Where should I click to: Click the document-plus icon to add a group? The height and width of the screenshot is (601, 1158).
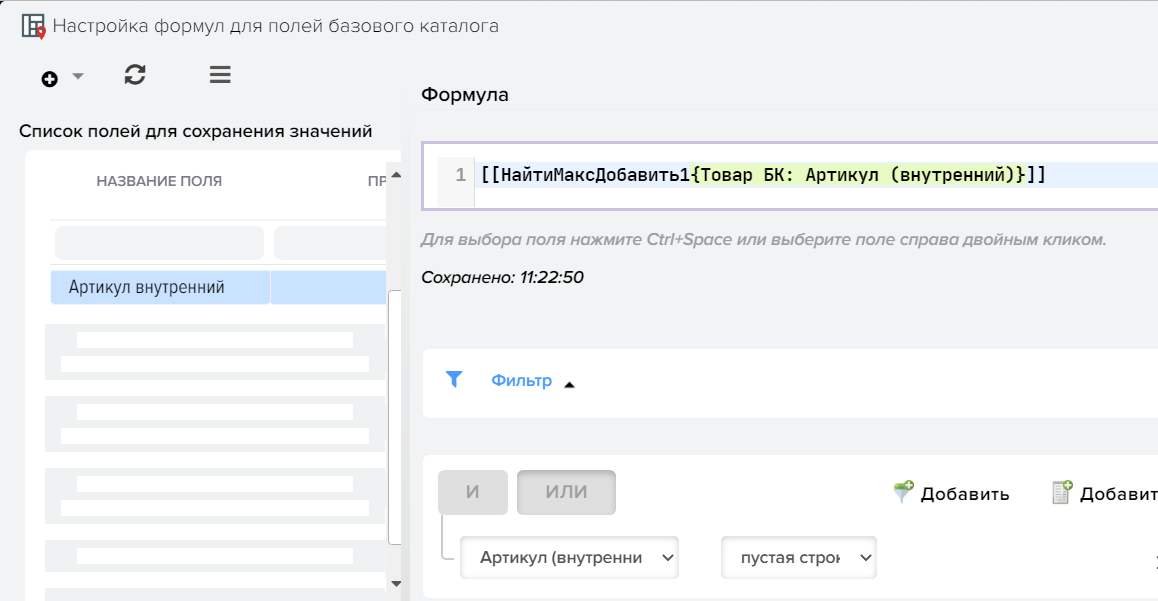[x=1062, y=493]
